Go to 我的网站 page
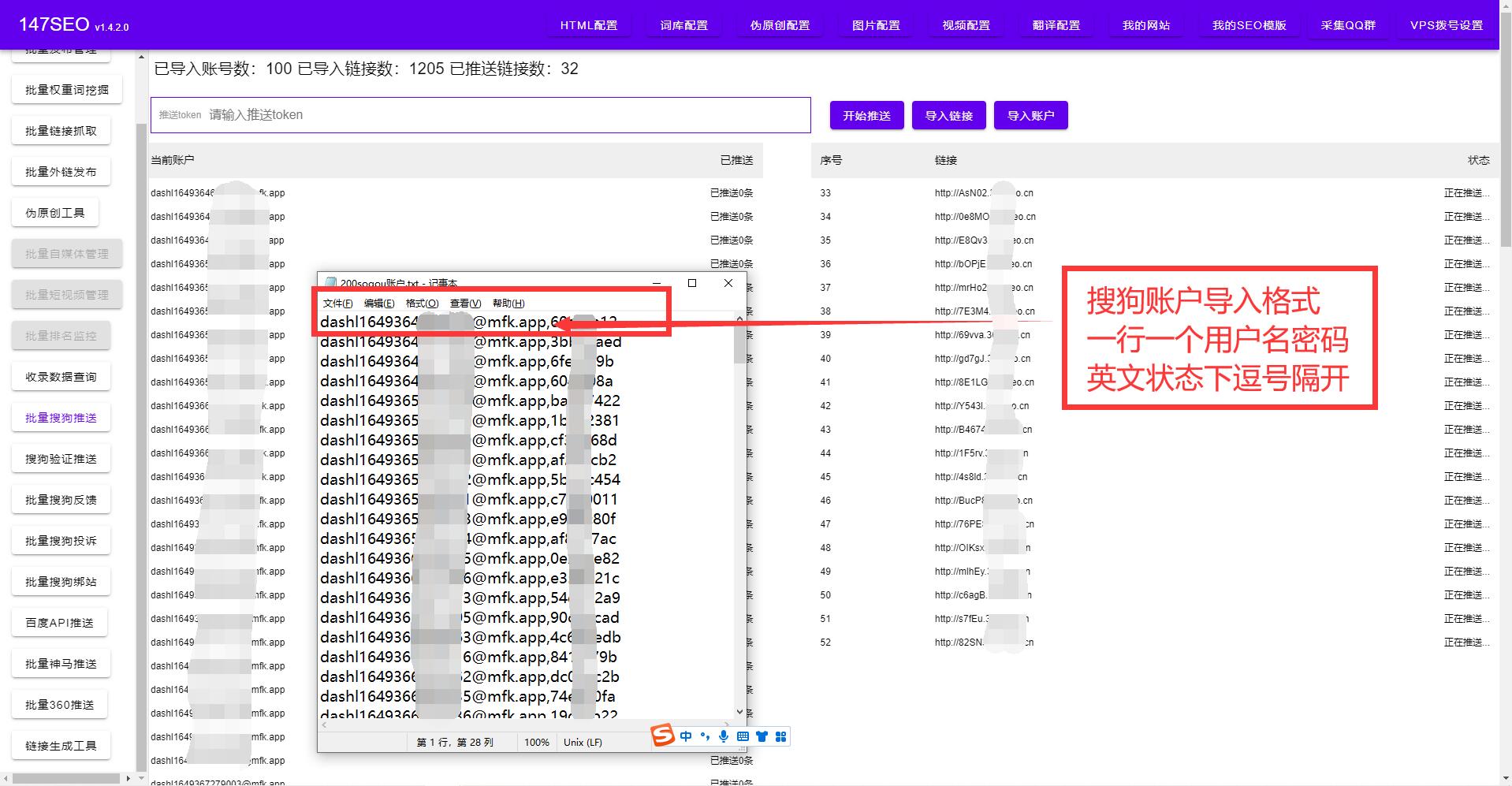1512x786 pixels. pos(1146,25)
